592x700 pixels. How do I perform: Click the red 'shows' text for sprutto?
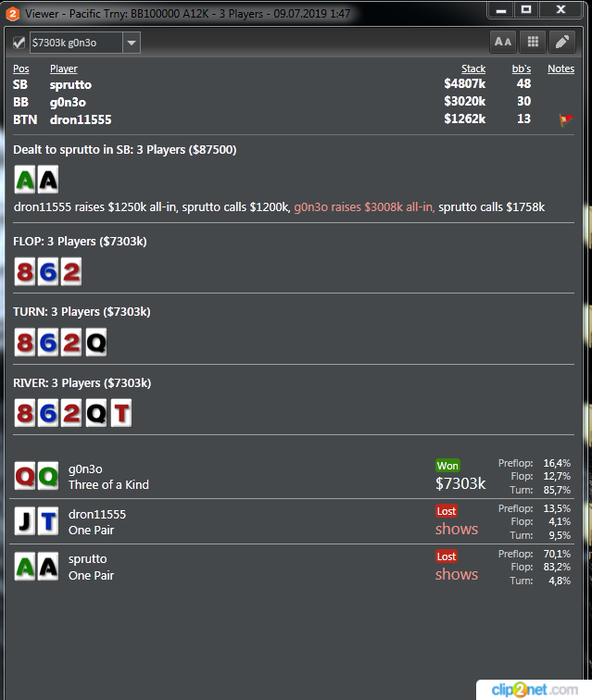[x=456, y=574]
